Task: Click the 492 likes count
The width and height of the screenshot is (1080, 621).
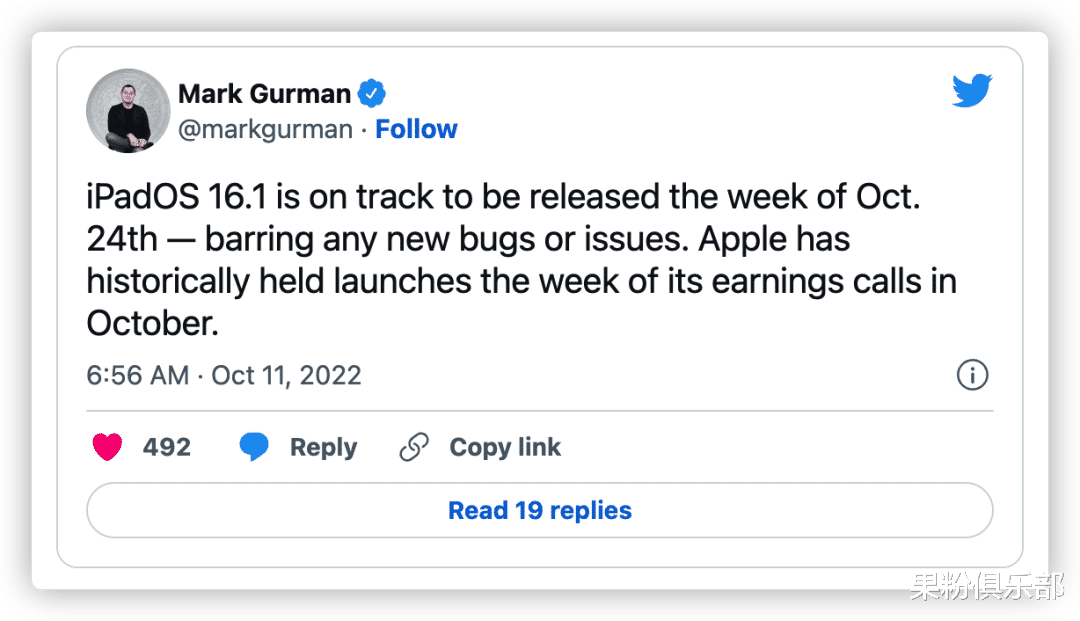Action: click(166, 447)
